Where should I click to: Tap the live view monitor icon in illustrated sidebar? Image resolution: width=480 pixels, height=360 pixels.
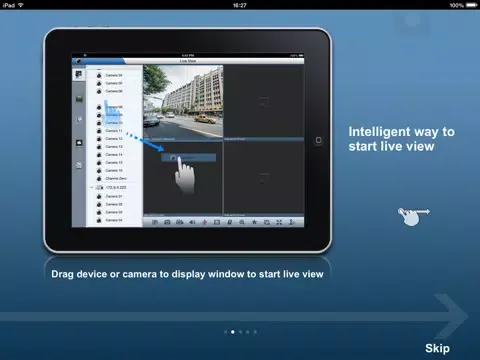pos(79,74)
